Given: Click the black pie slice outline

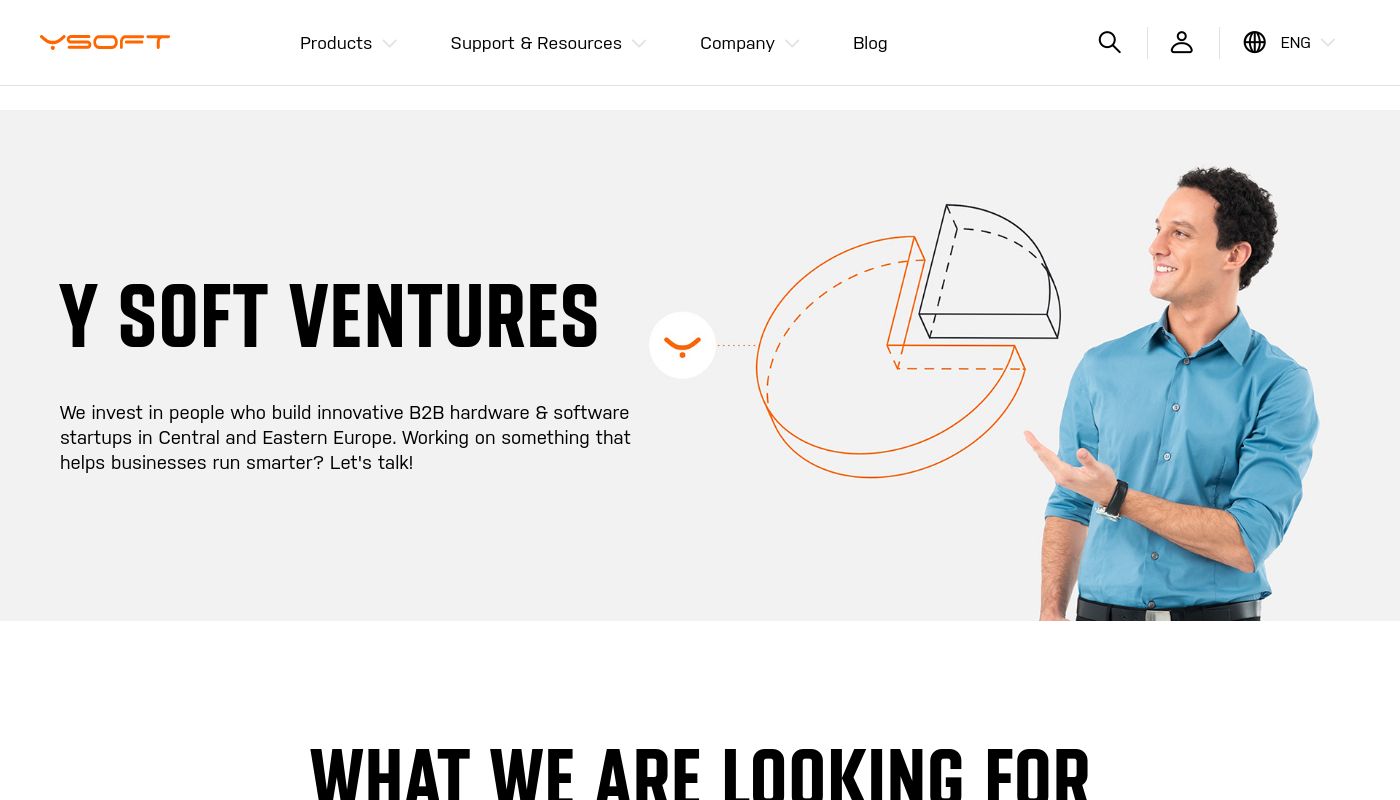Looking at the screenshot, I should click(x=990, y=272).
